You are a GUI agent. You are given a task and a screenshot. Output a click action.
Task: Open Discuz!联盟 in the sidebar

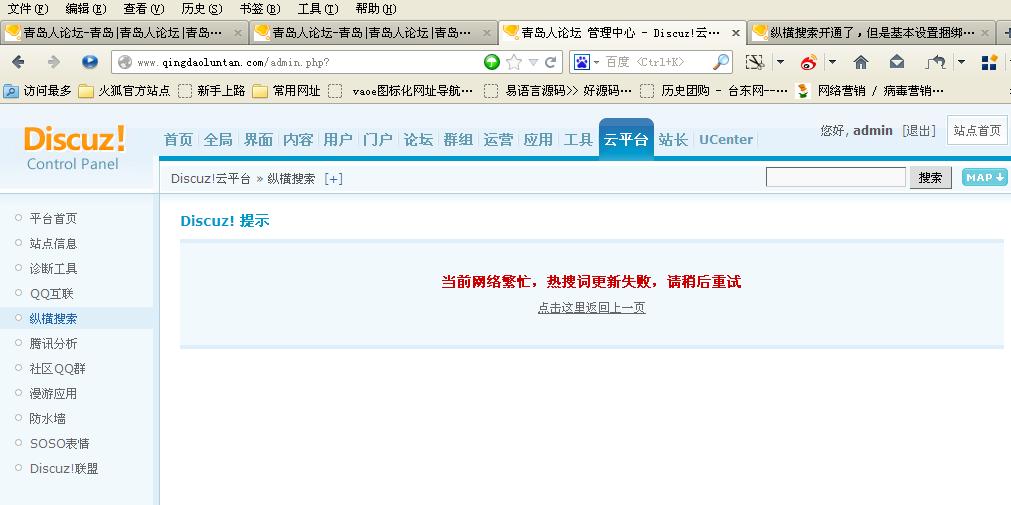[64, 469]
